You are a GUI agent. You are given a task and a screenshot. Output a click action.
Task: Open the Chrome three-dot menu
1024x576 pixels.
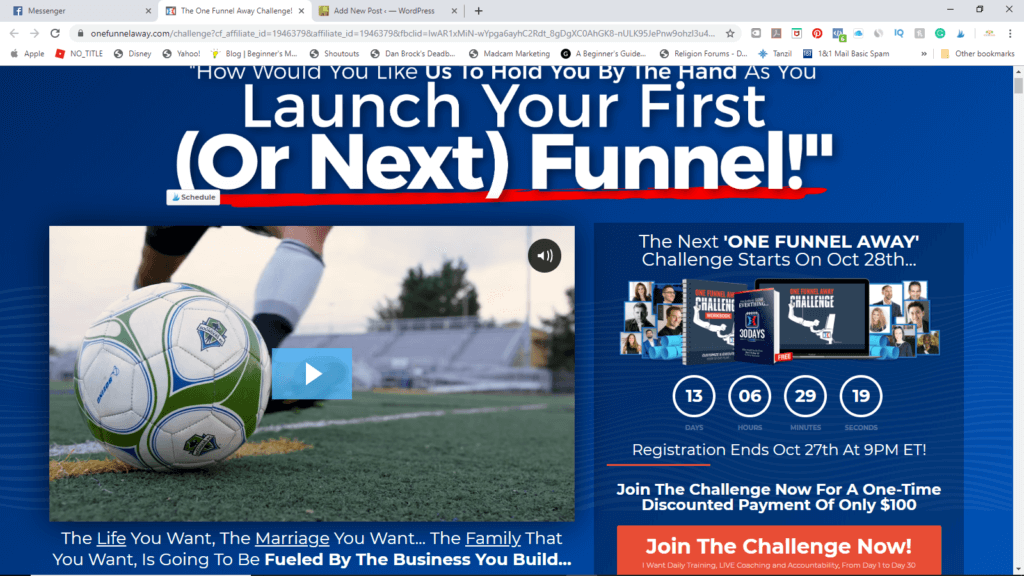tap(1010, 33)
